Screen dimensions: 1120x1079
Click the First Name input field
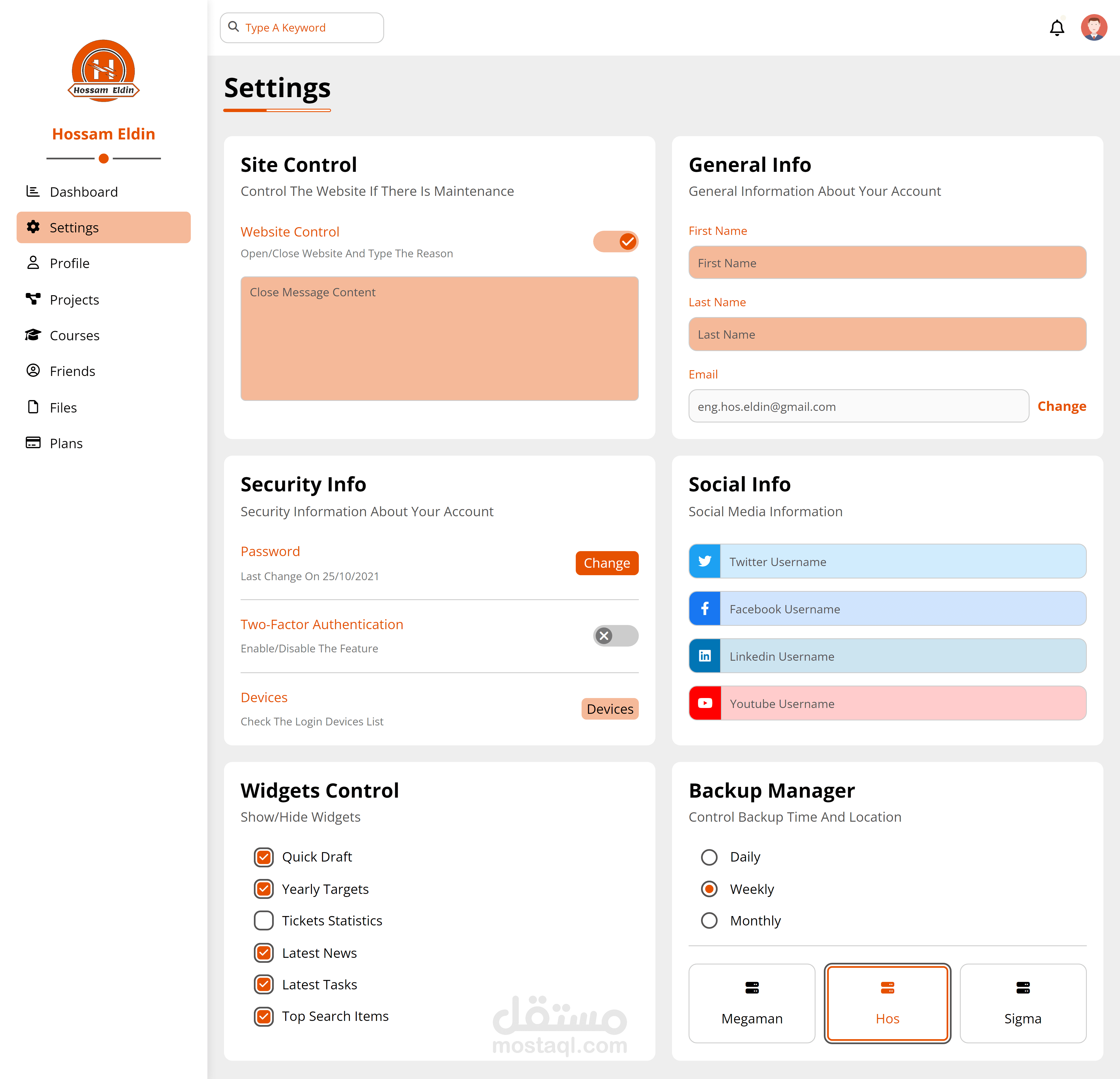[887, 263]
